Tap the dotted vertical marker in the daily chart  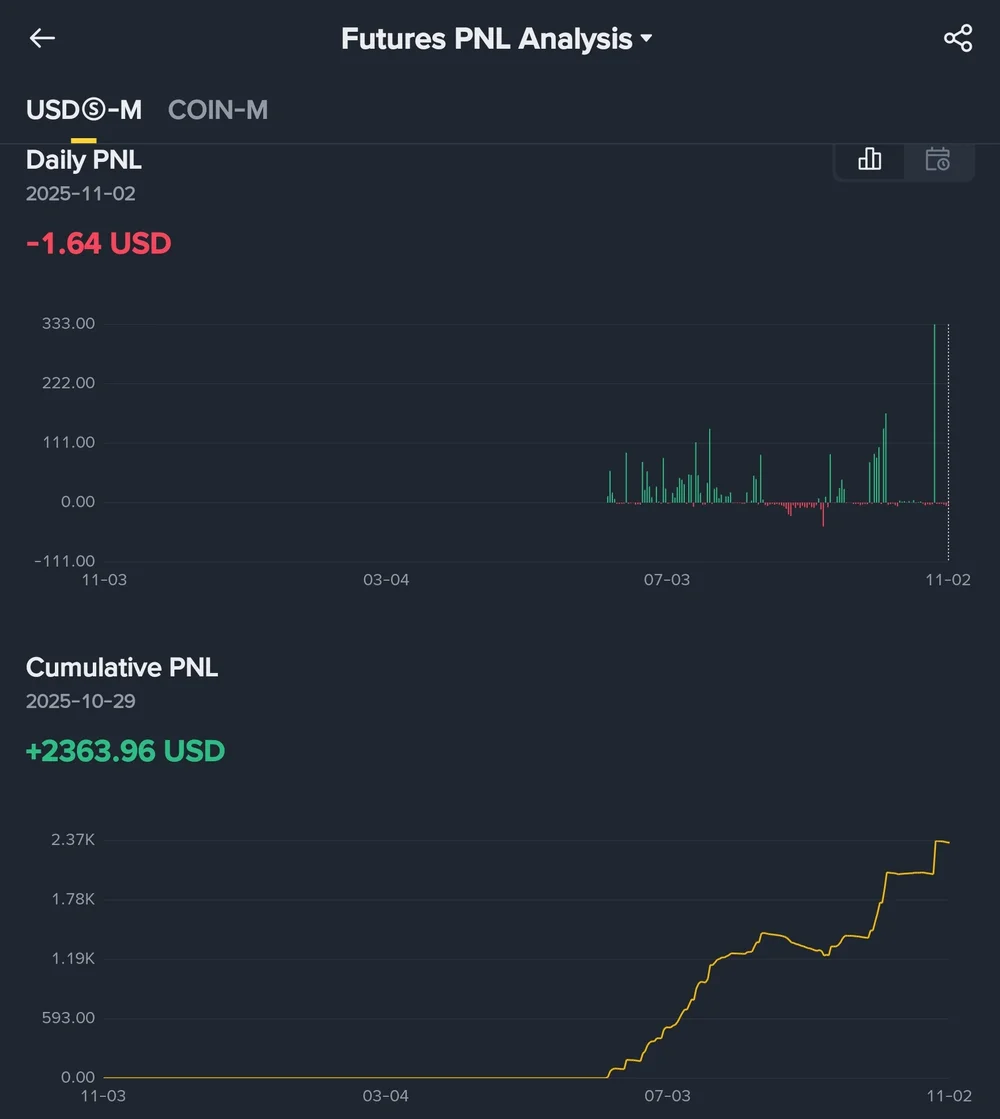click(x=948, y=440)
